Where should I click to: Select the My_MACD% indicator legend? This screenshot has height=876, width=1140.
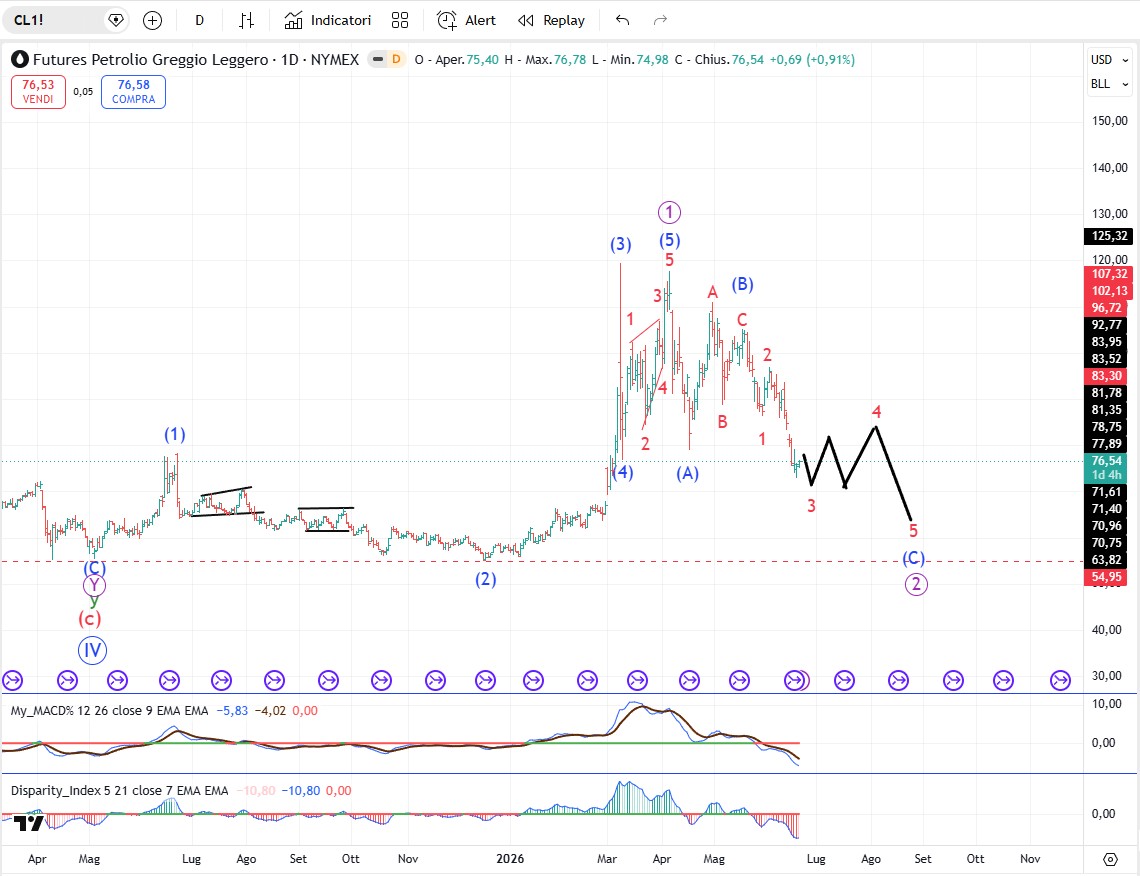[x=109, y=710]
